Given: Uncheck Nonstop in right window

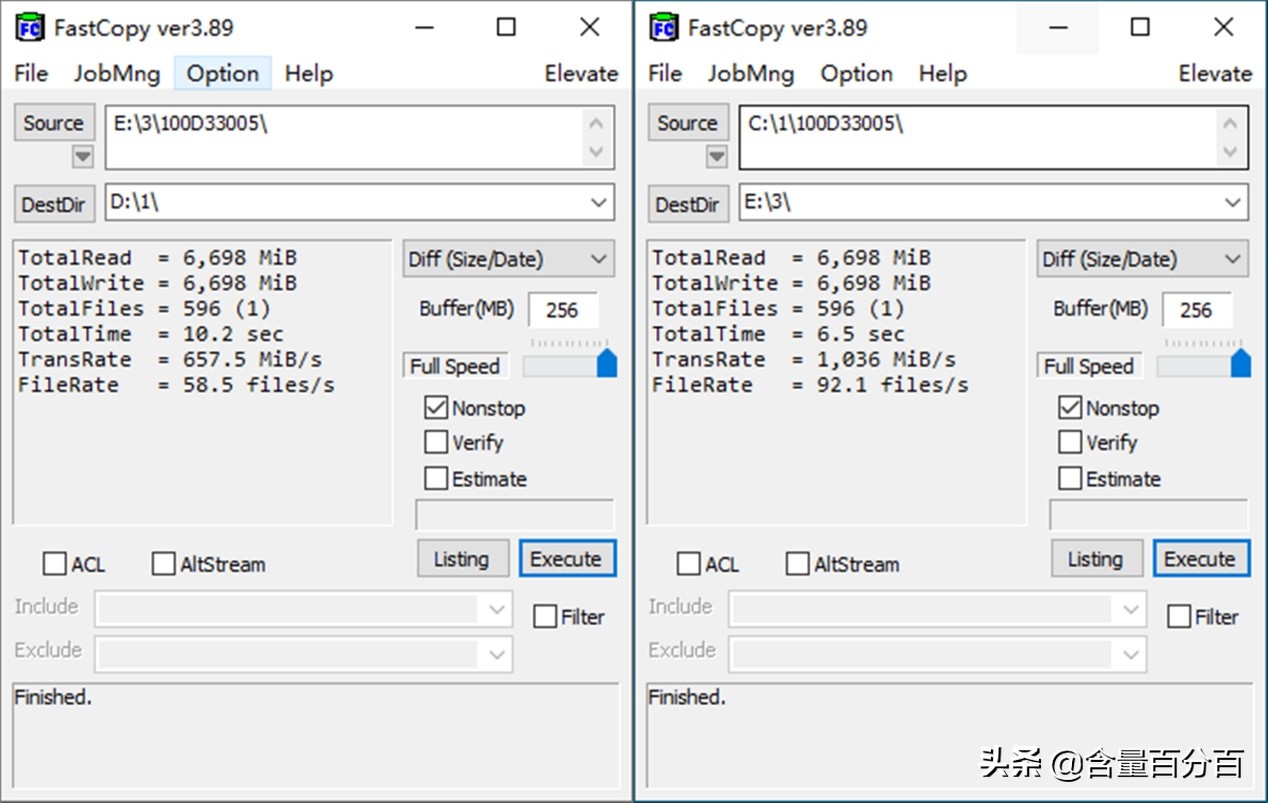Looking at the screenshot, I should [1070, 407].
